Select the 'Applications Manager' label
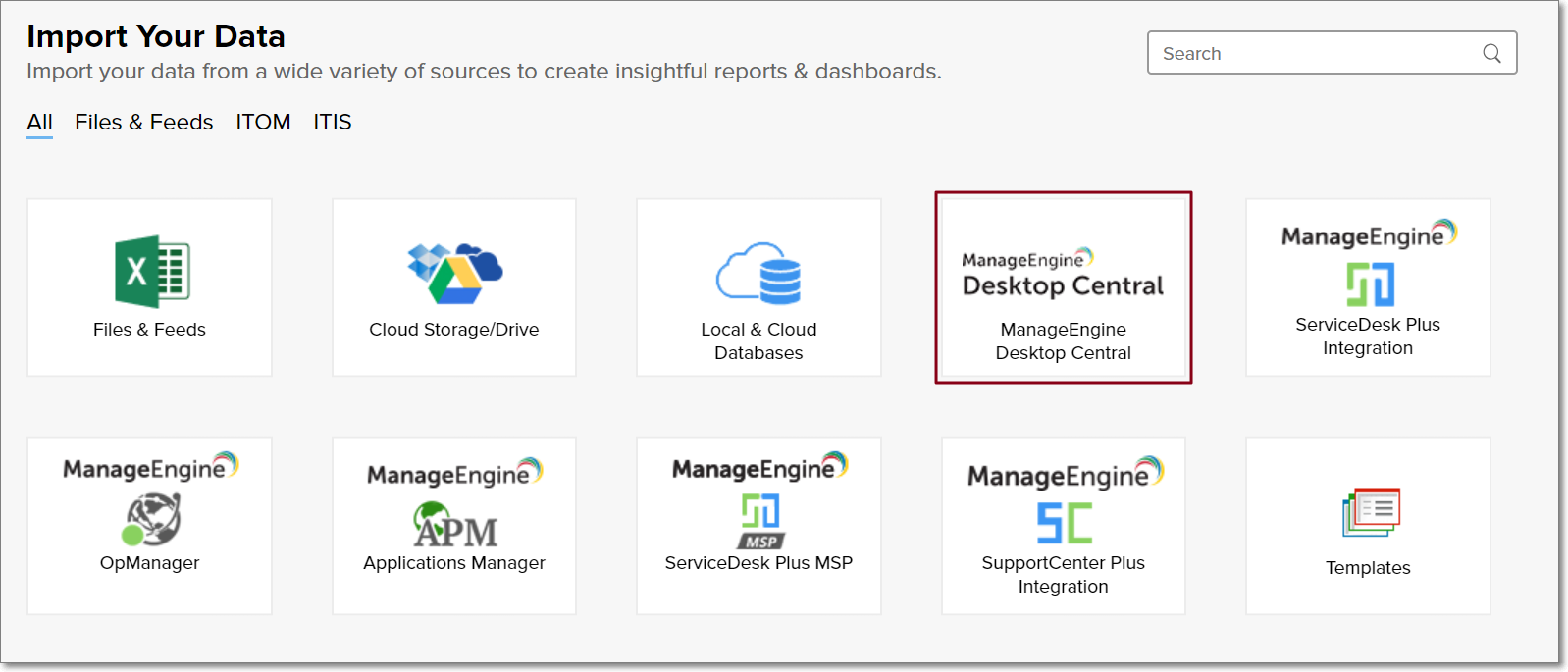 (x=454, y=563)
